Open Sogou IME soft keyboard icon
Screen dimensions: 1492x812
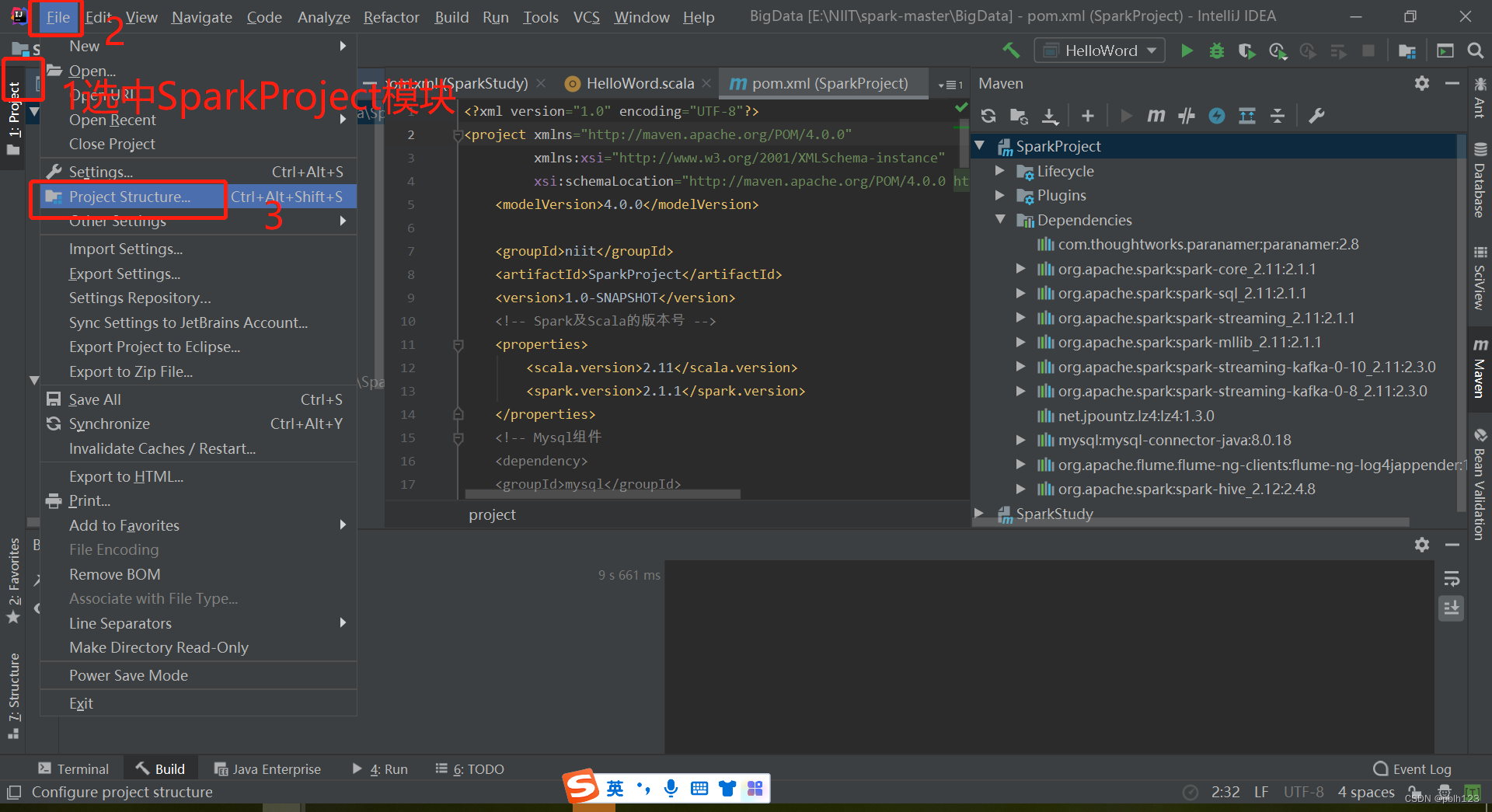point(699,789)
